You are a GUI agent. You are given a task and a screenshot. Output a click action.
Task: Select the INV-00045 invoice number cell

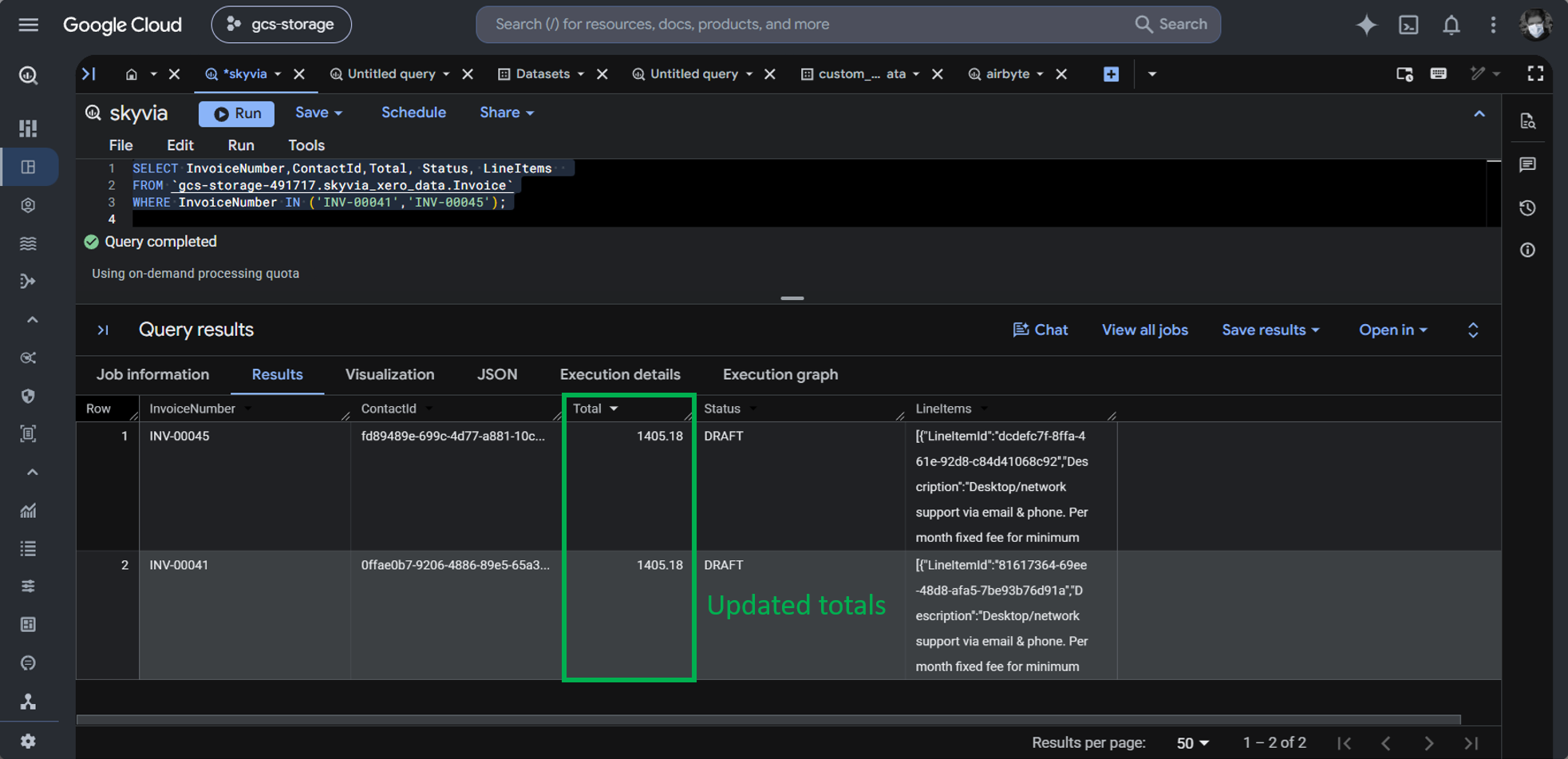pyautogui.click(x=180, y=437)
